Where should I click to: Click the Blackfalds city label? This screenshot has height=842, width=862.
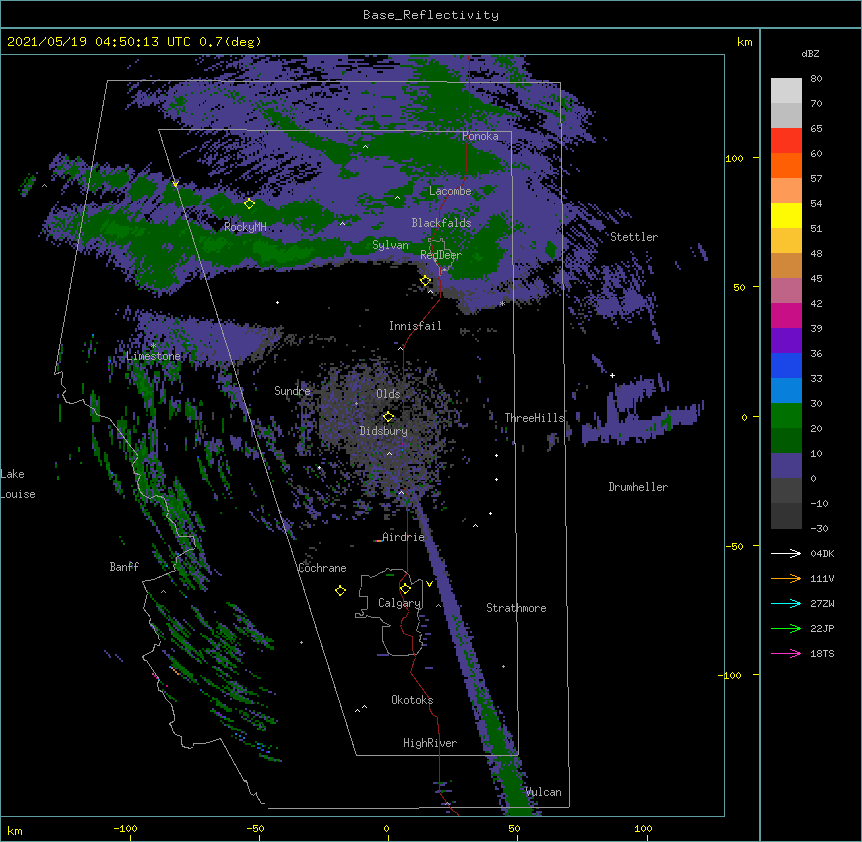tap(441, 223)
